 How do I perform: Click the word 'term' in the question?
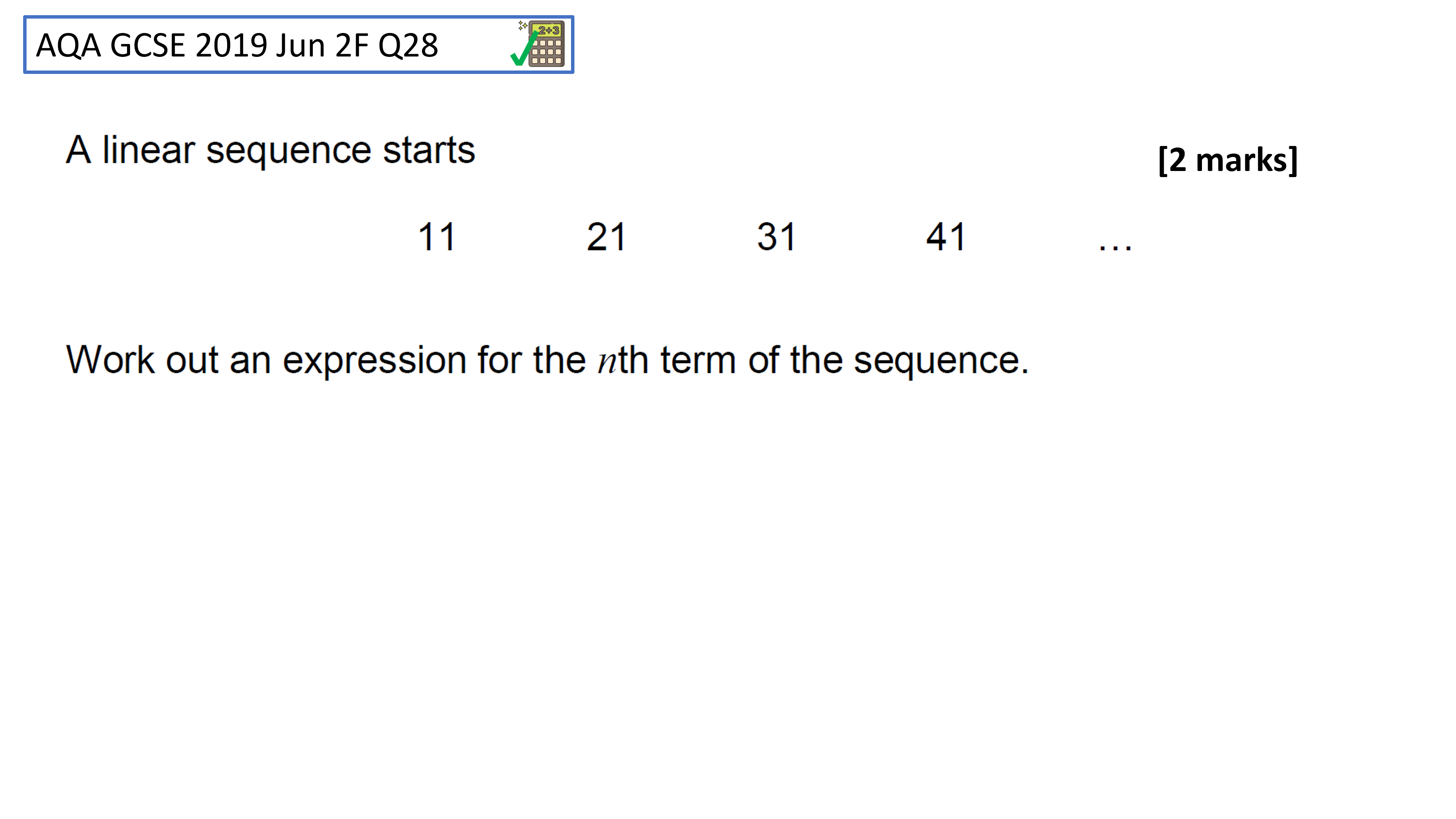(698, 361)
